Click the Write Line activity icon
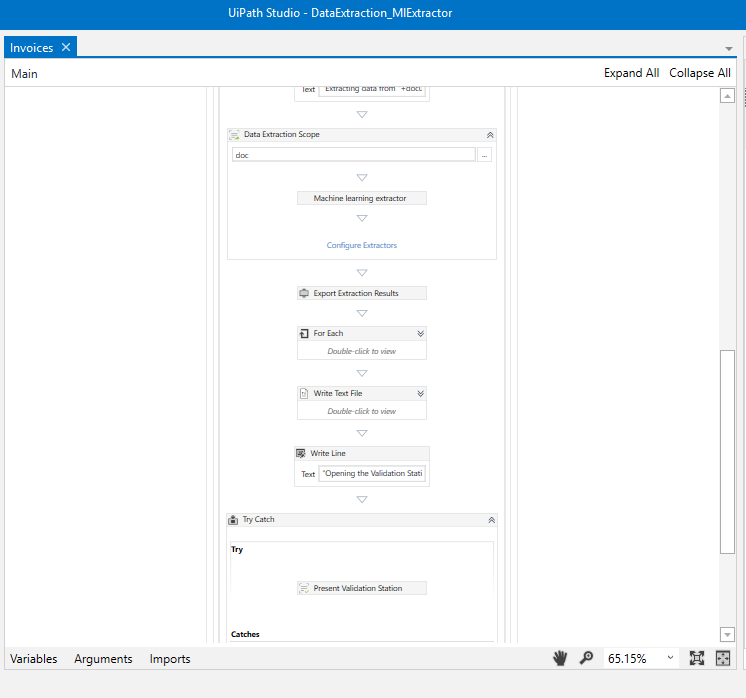746x698 pixels. click(x=301, y=453)
